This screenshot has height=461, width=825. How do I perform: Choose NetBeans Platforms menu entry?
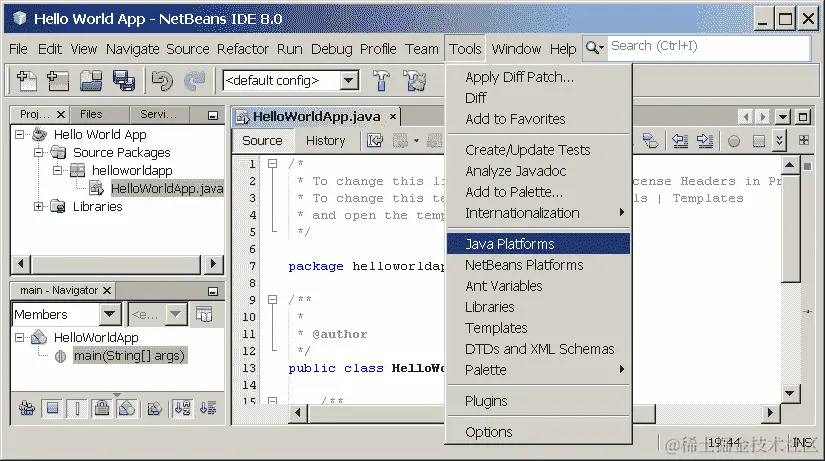538,265
